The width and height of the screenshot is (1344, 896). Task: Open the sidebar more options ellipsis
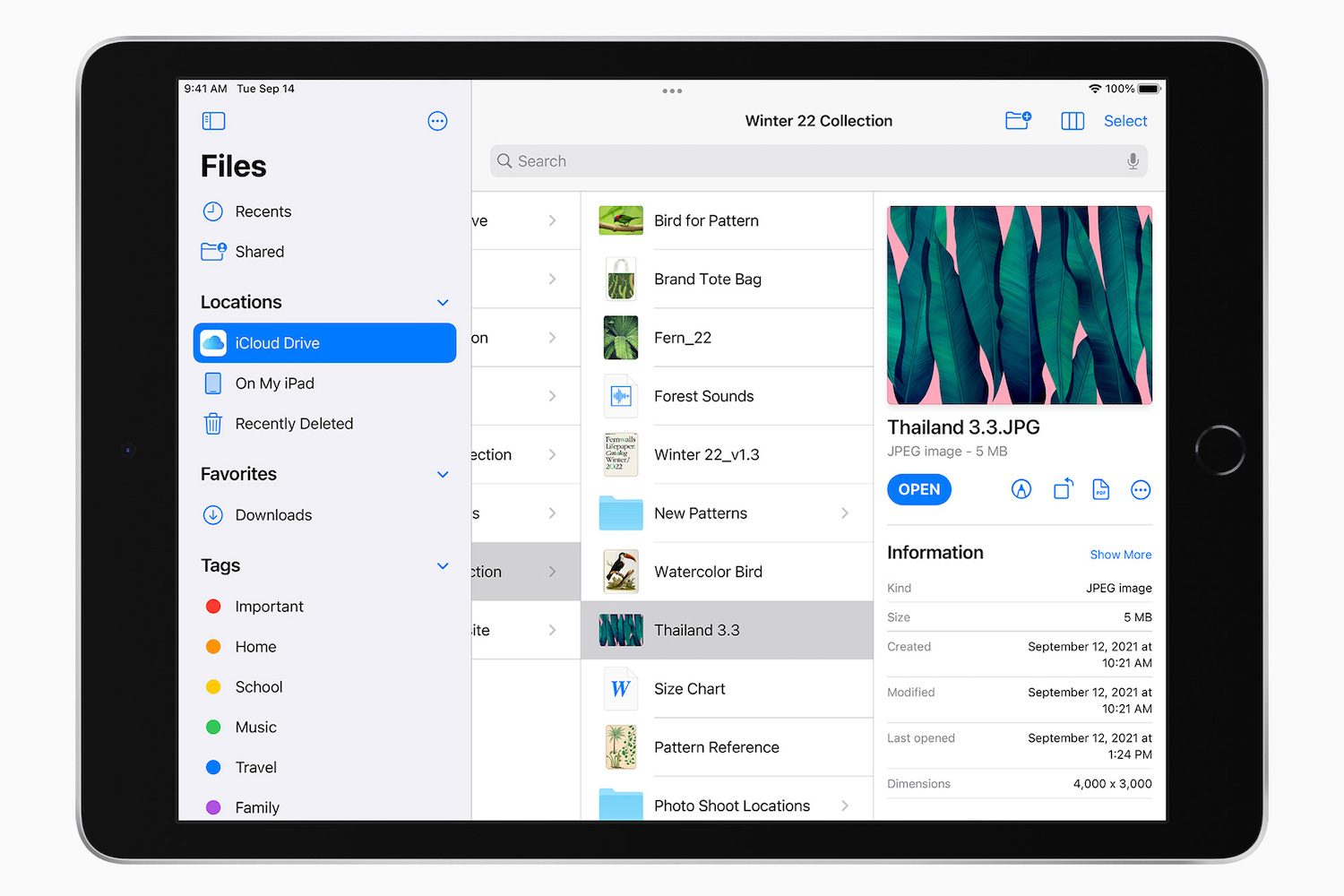point(437,121)
